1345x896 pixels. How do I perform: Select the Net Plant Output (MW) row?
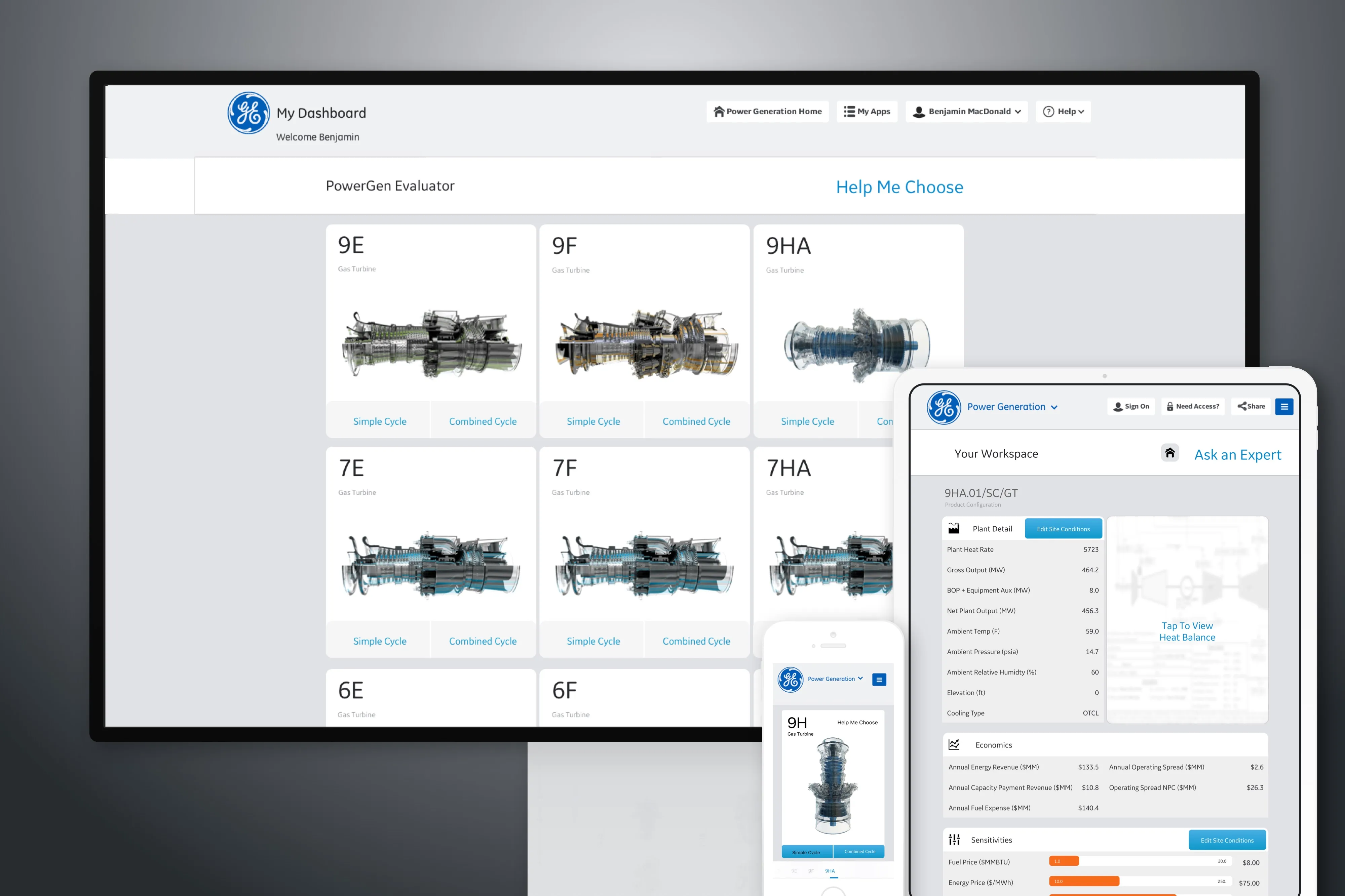point(1023,611)
